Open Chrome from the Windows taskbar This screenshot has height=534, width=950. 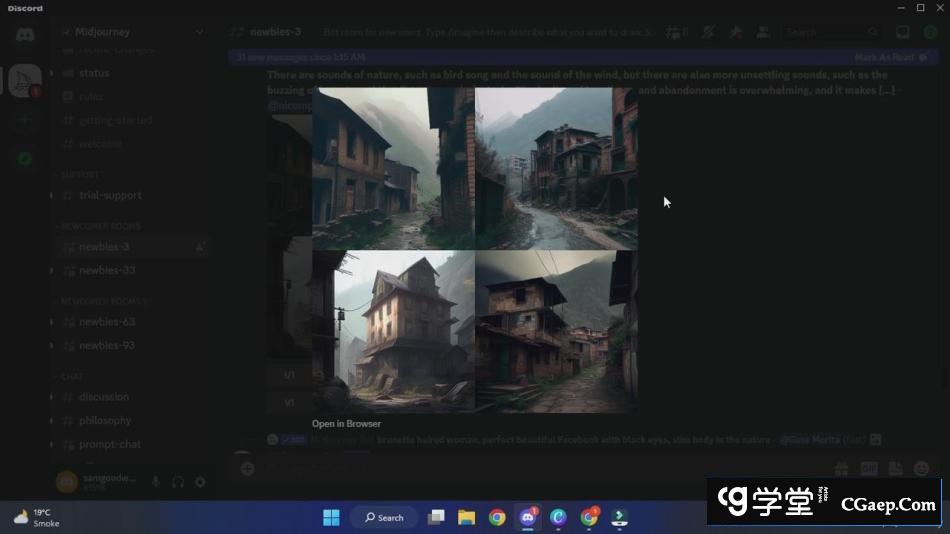point(497,517)
